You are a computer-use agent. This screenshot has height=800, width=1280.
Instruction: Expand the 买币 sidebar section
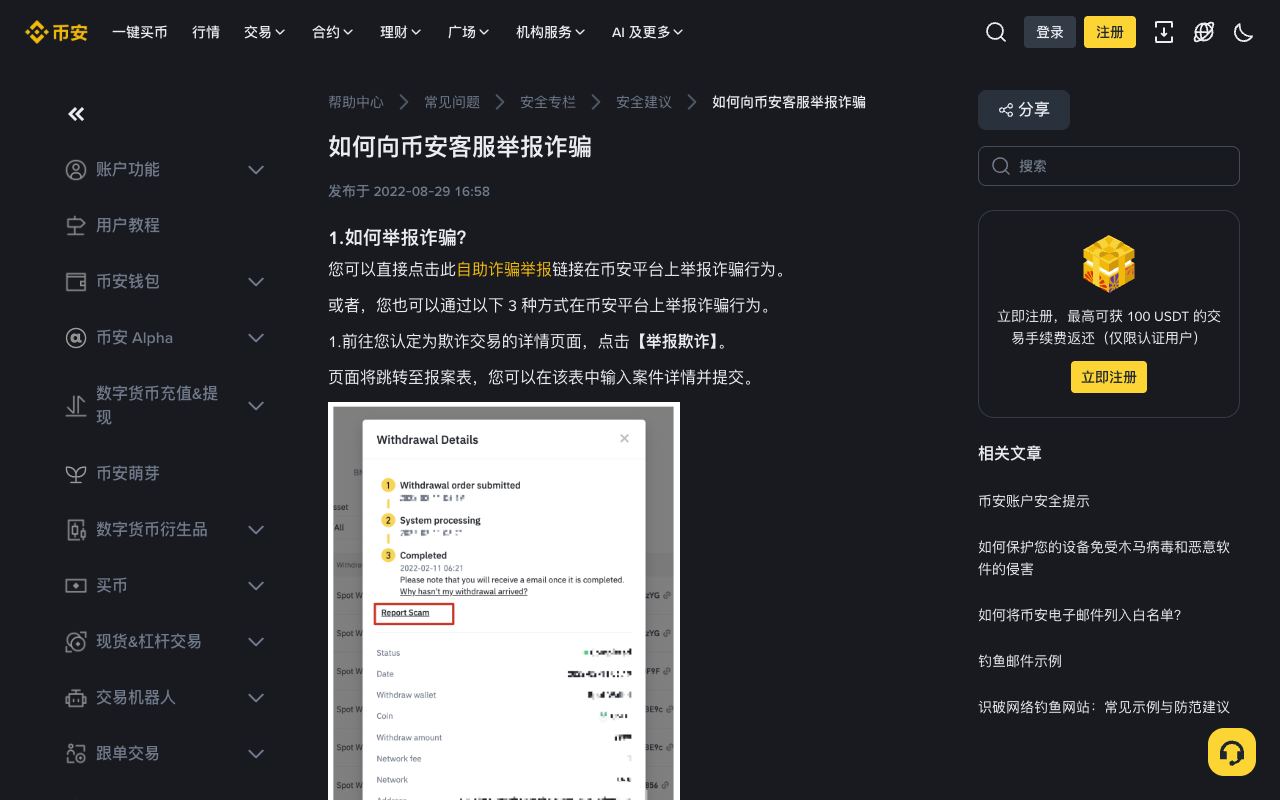[x=256, y=586]
